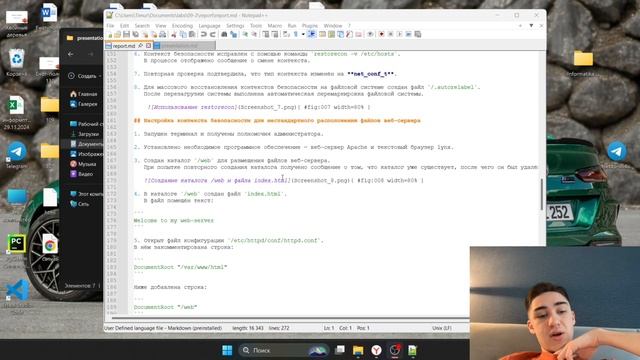Redo the edit via toolbar
Screen dimensions: 640x360
212,34
